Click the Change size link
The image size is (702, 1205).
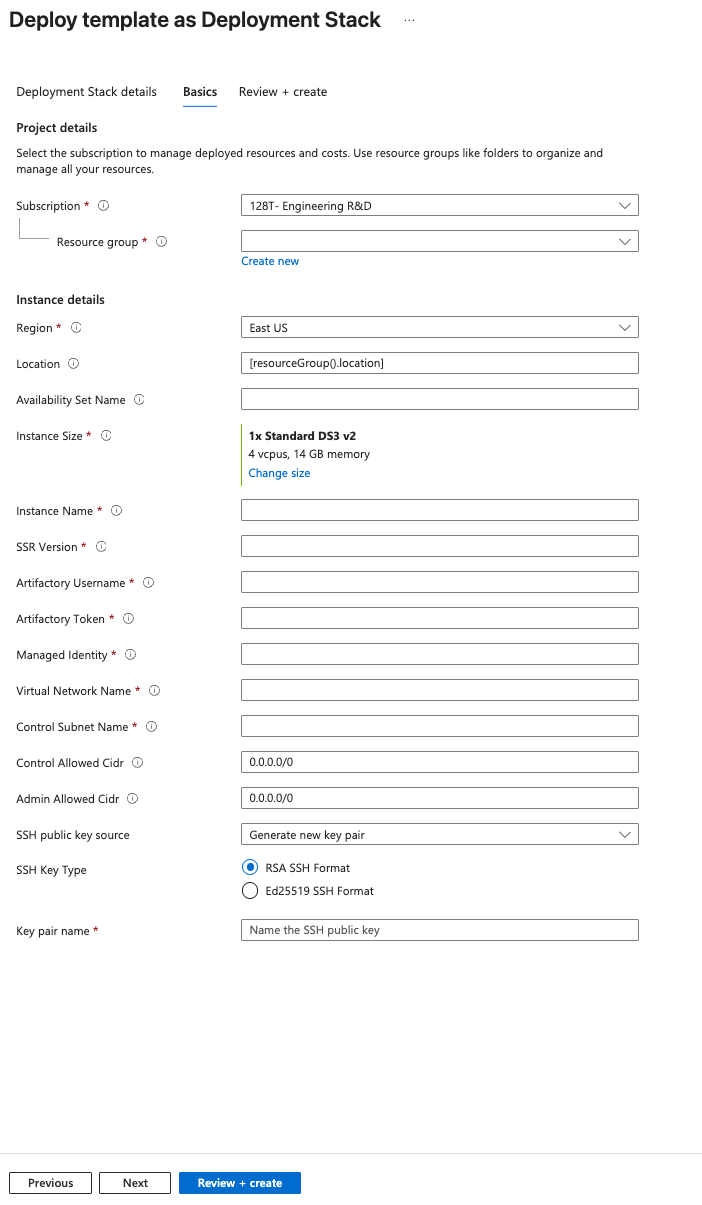coord(279,473)
